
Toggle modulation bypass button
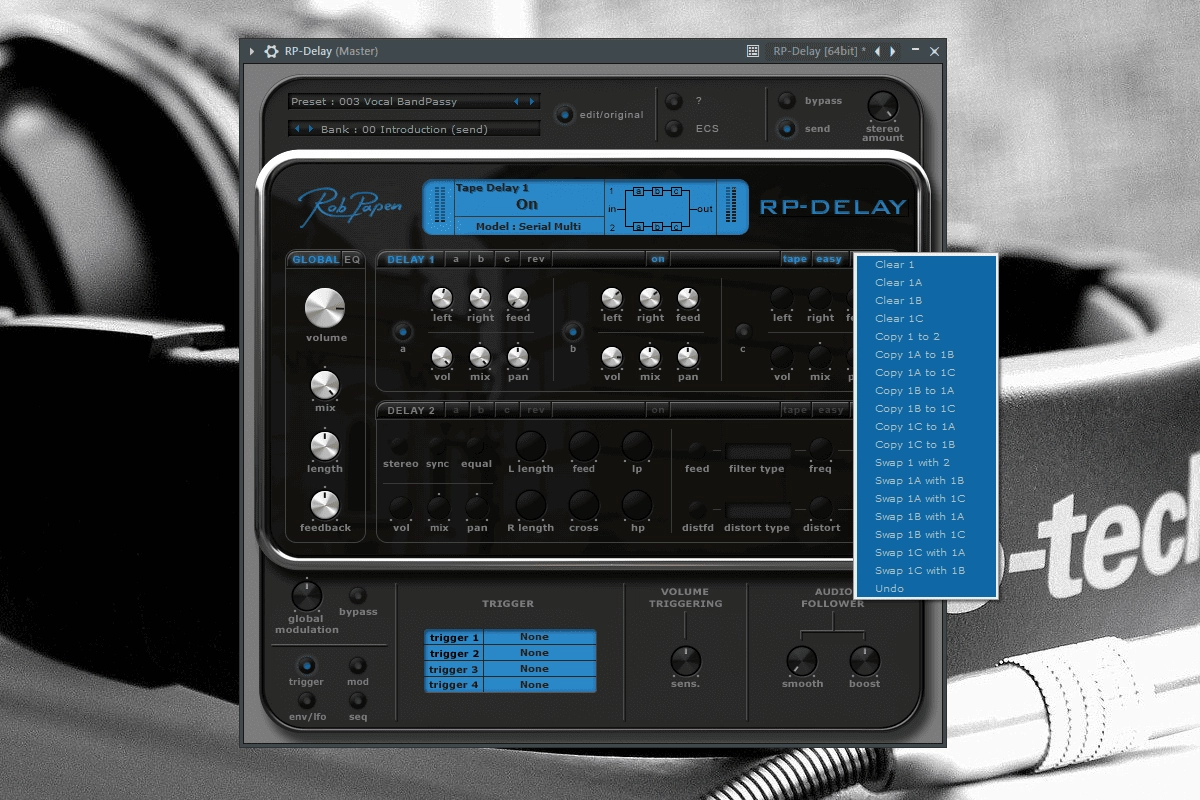(x=358, y=596)
